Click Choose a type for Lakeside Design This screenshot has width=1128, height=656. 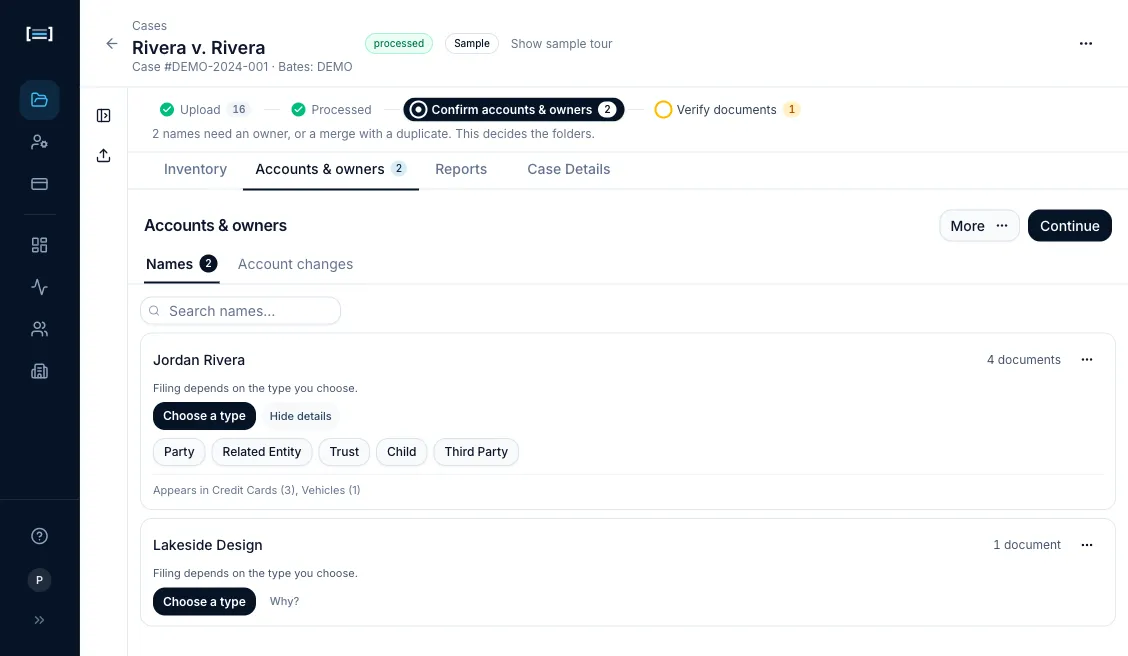[204, 601]
